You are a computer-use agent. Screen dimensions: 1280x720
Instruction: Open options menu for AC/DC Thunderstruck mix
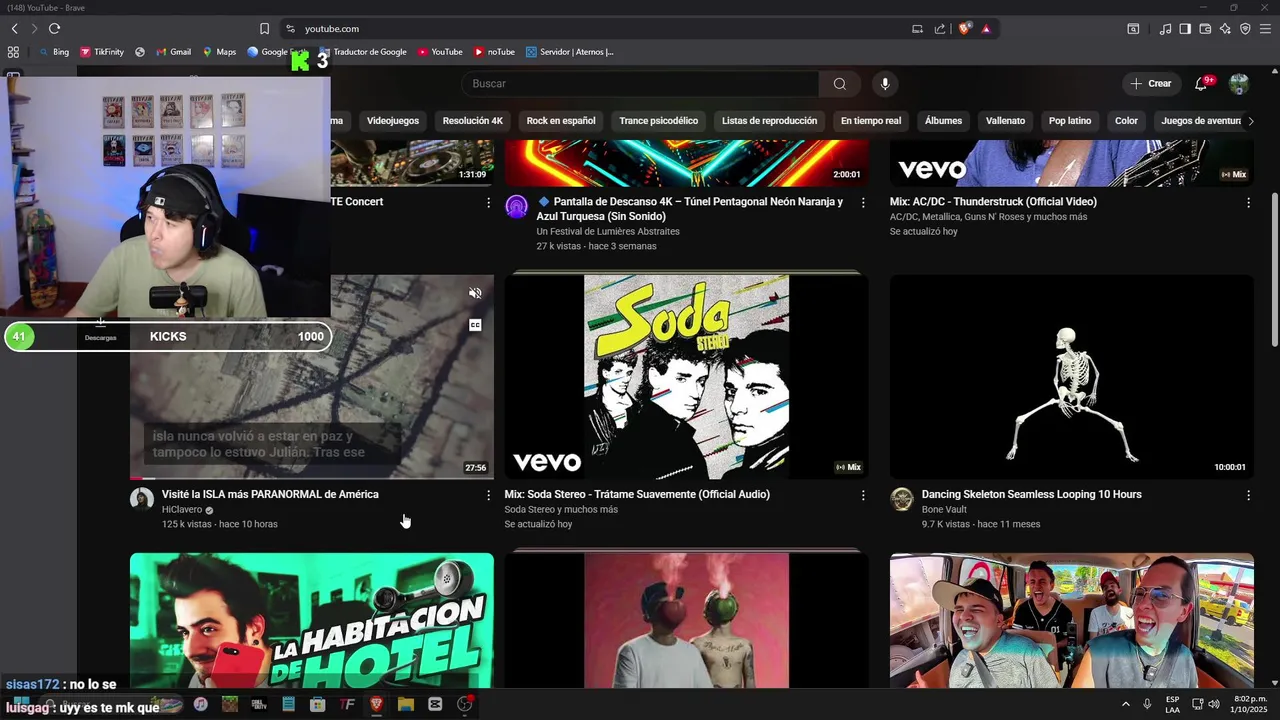click(1248, 203)
